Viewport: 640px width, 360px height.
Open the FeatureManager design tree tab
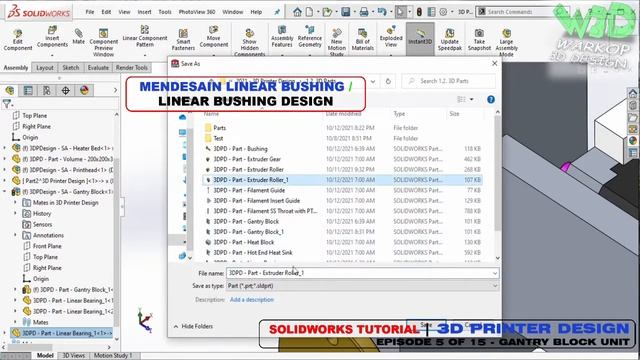pos(10,90)
